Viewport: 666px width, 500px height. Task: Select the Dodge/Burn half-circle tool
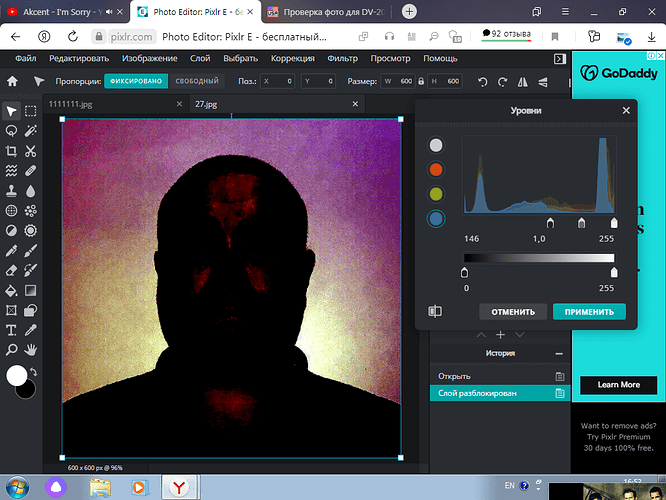(x=11, y=231)
